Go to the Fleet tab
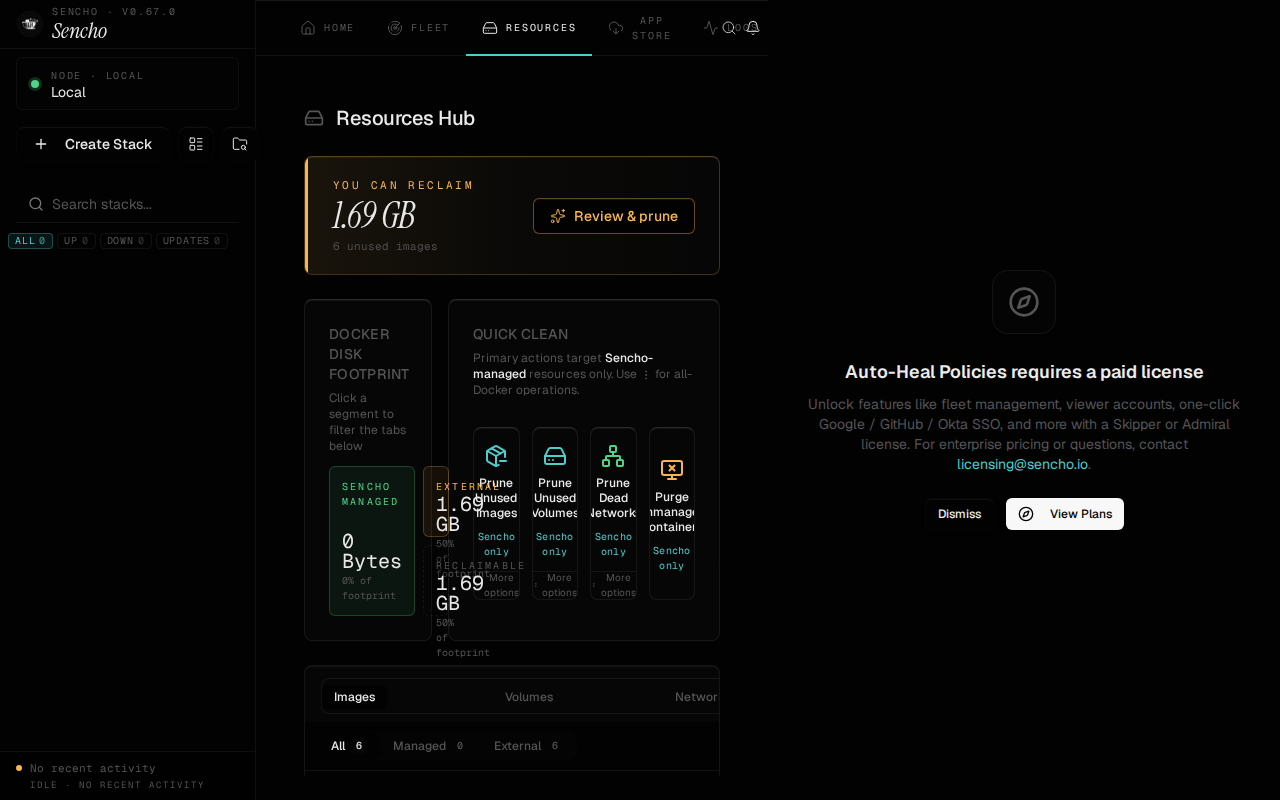 point(418,28)
